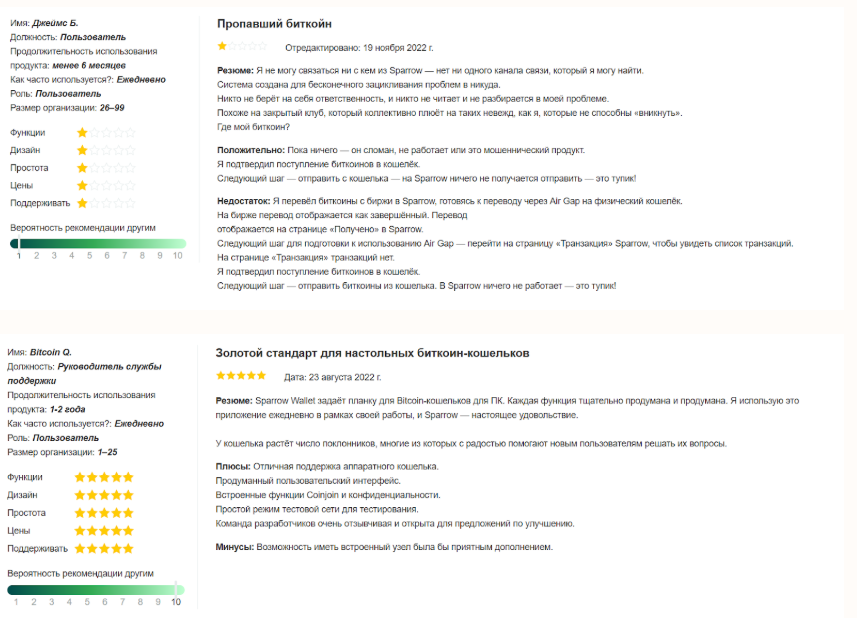Click the Цены five-star rating in Bitcoin Q.'s review

pos(104,531)
